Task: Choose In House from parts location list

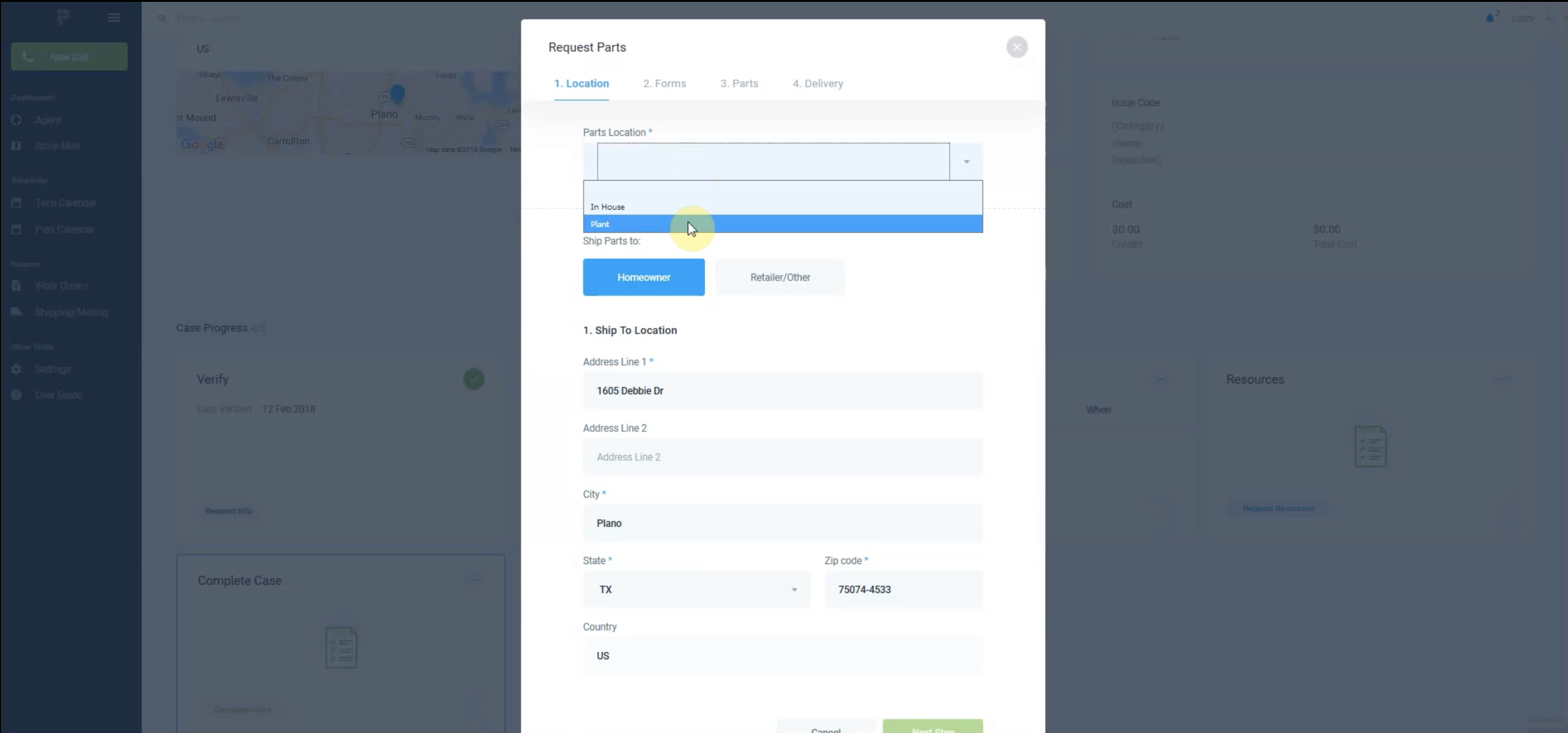Action: point(783,207)
